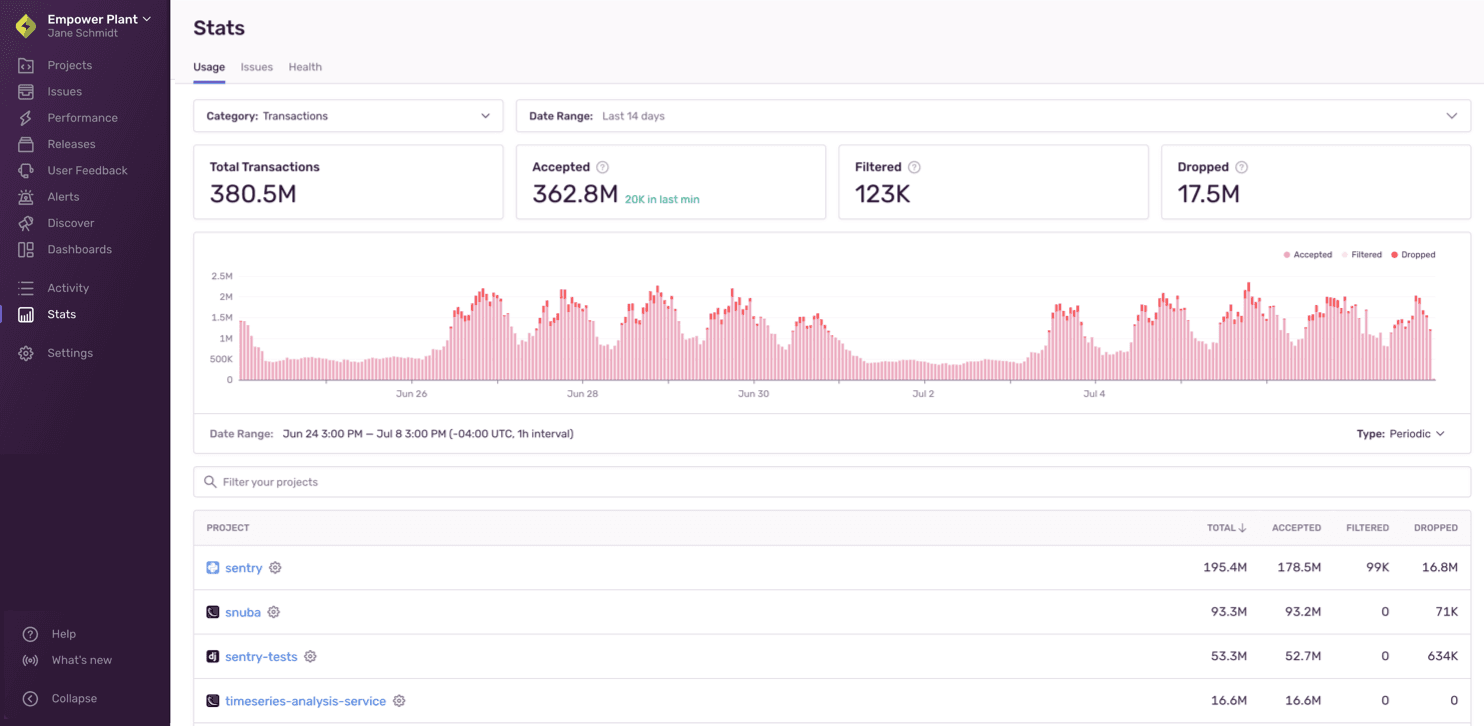The width and height of the screenshot is (1484, 726).
Task: Click the sentry-tests dropped 634K value
Action: tap(1441, 657)
